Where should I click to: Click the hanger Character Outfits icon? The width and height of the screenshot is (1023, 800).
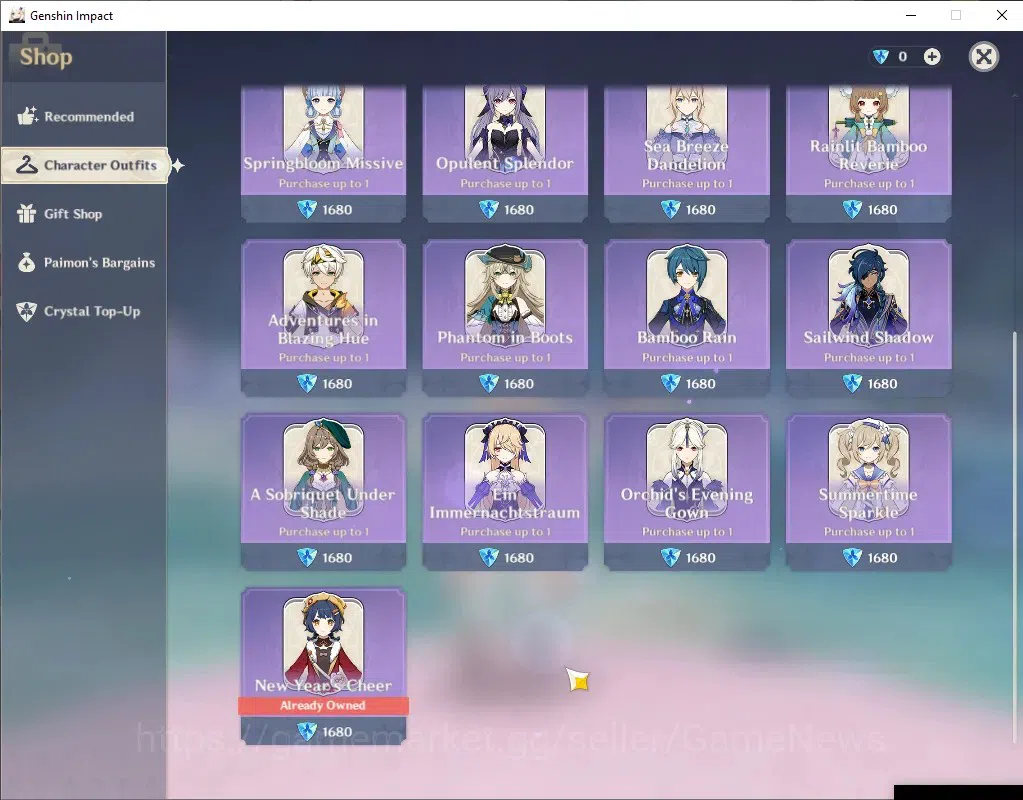pyautogui.click(x=27, y=164)
